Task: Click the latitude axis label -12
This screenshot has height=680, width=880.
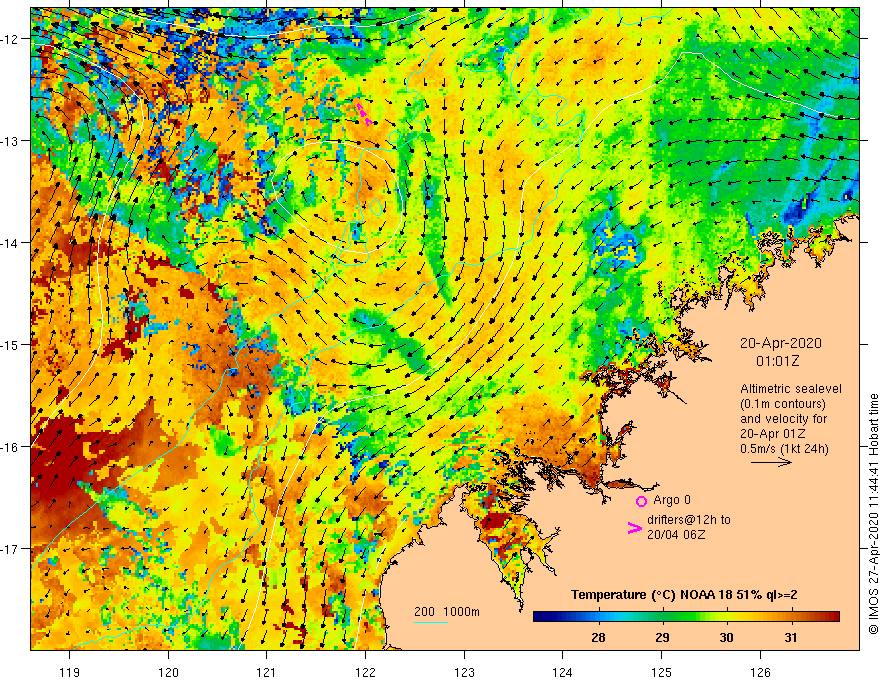Action: [10, 39]
